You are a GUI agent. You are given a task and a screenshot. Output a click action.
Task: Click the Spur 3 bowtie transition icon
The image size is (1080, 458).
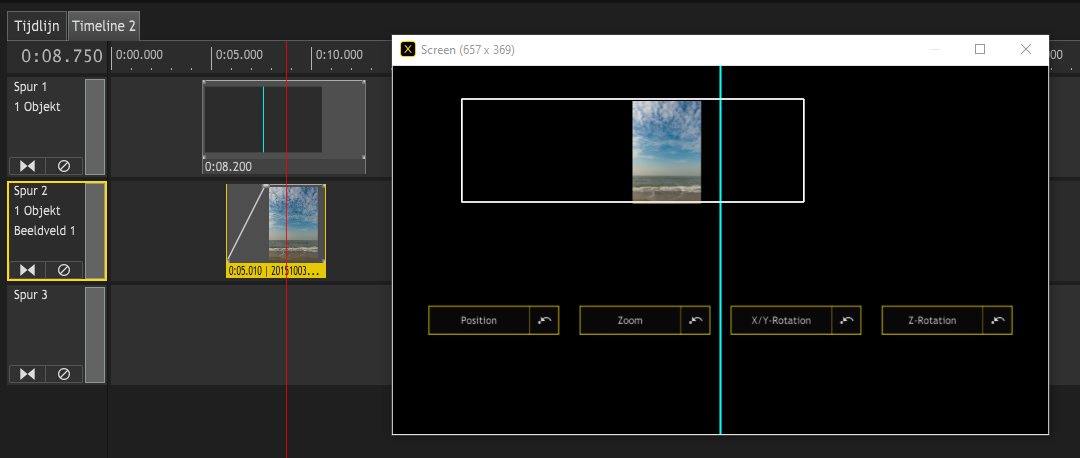[x=27, y=374]
